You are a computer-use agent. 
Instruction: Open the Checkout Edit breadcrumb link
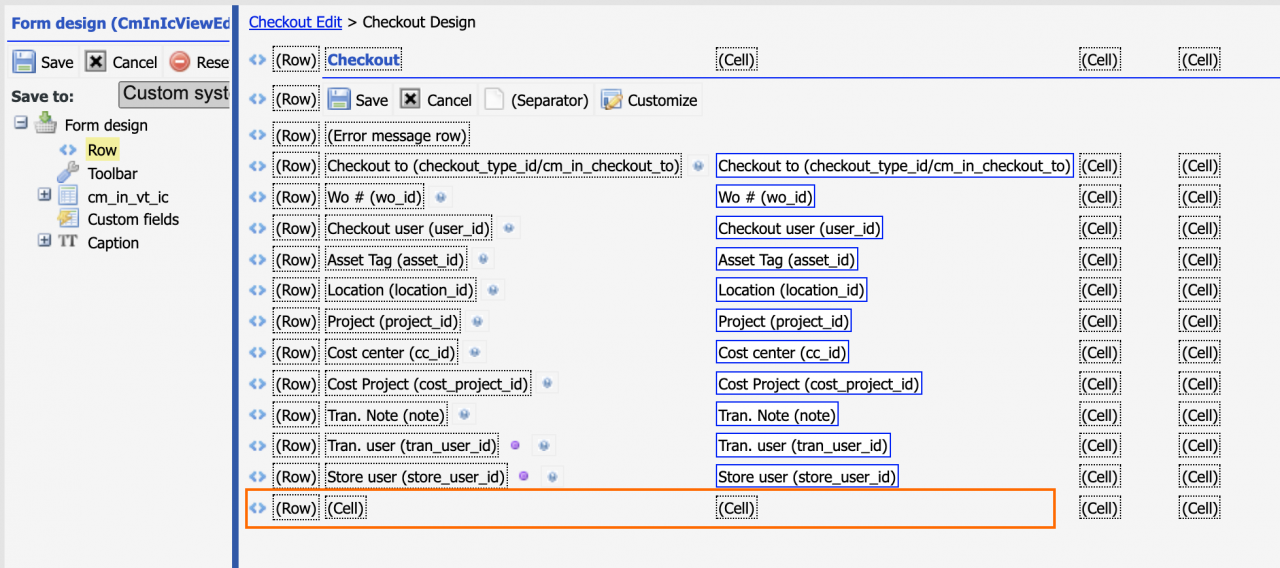(x=295, y=21)
